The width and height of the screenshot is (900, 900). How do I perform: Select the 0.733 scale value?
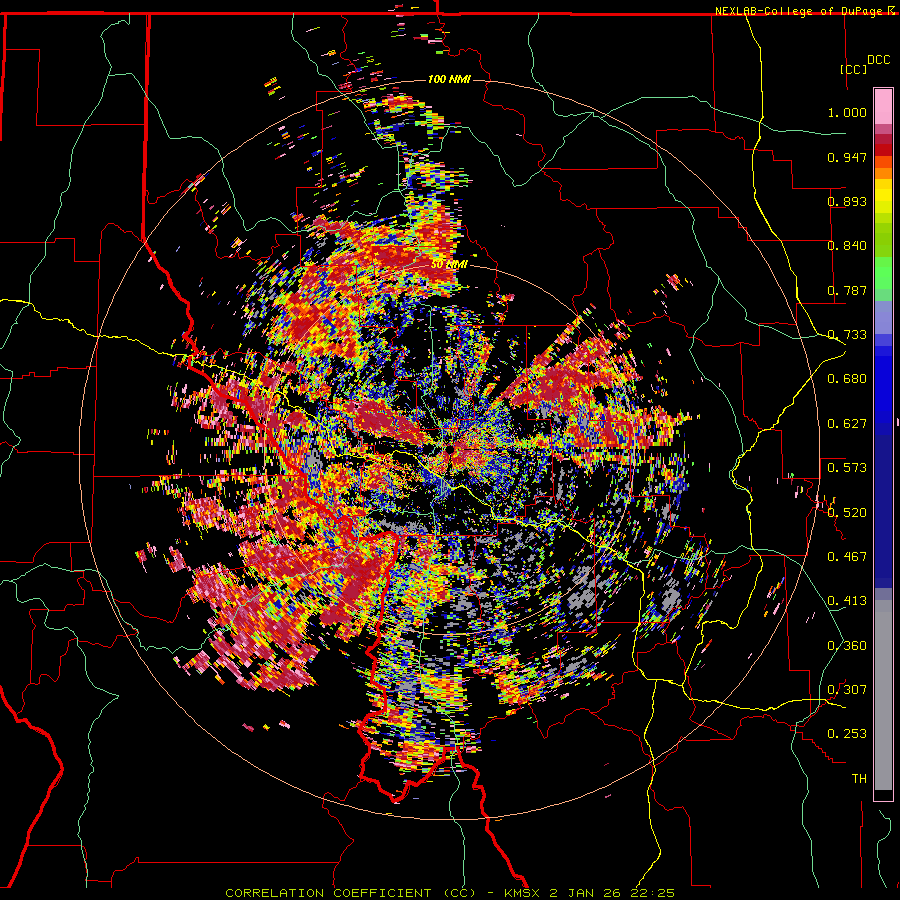[847, 335]
